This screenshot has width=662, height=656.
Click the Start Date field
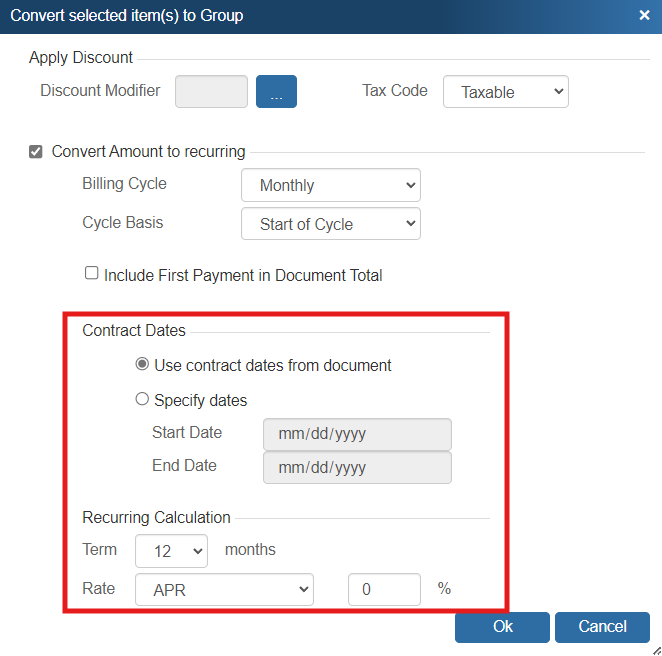click(357, 434)
